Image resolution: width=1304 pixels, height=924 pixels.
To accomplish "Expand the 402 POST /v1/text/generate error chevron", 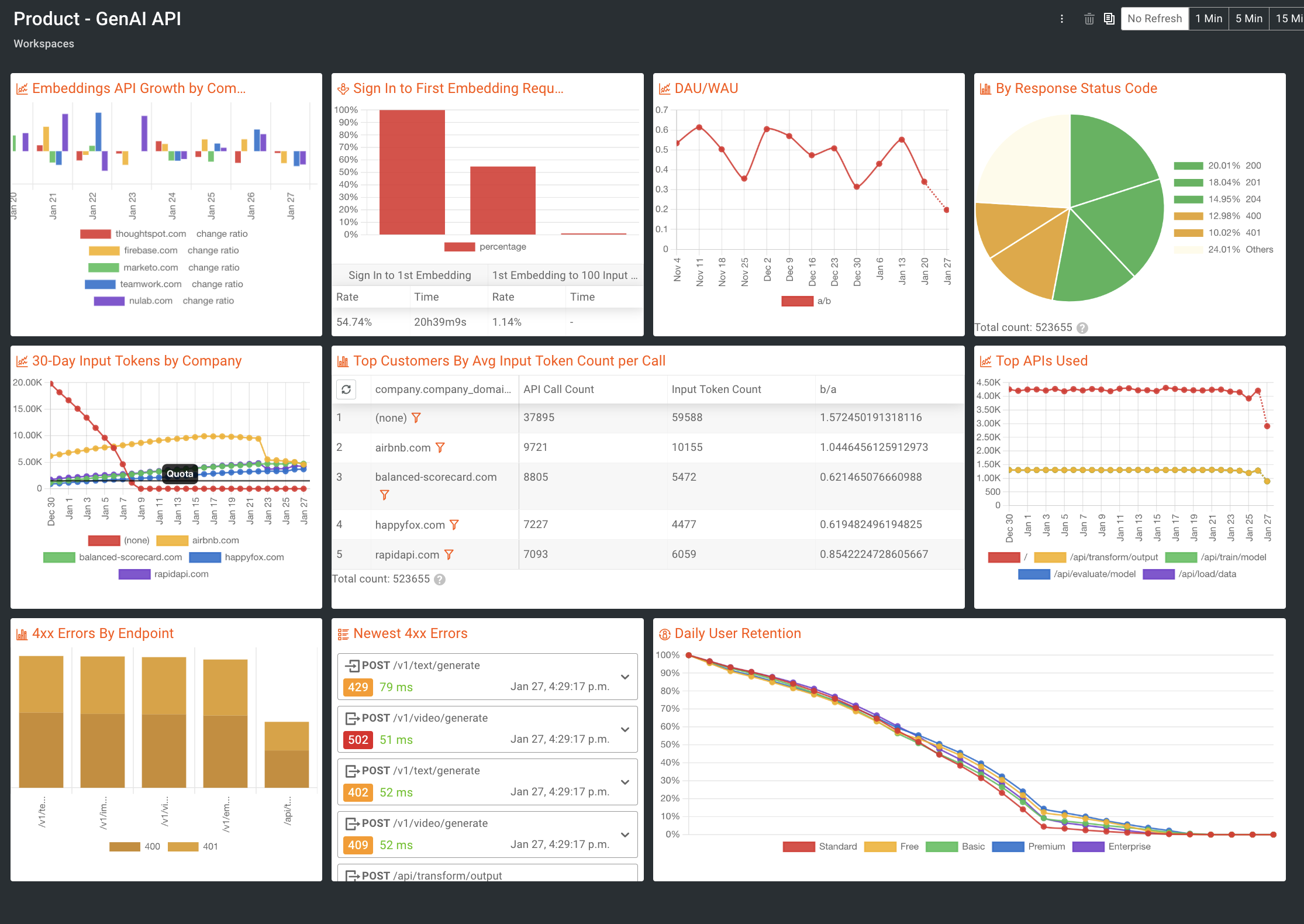I will coord(626,781).
